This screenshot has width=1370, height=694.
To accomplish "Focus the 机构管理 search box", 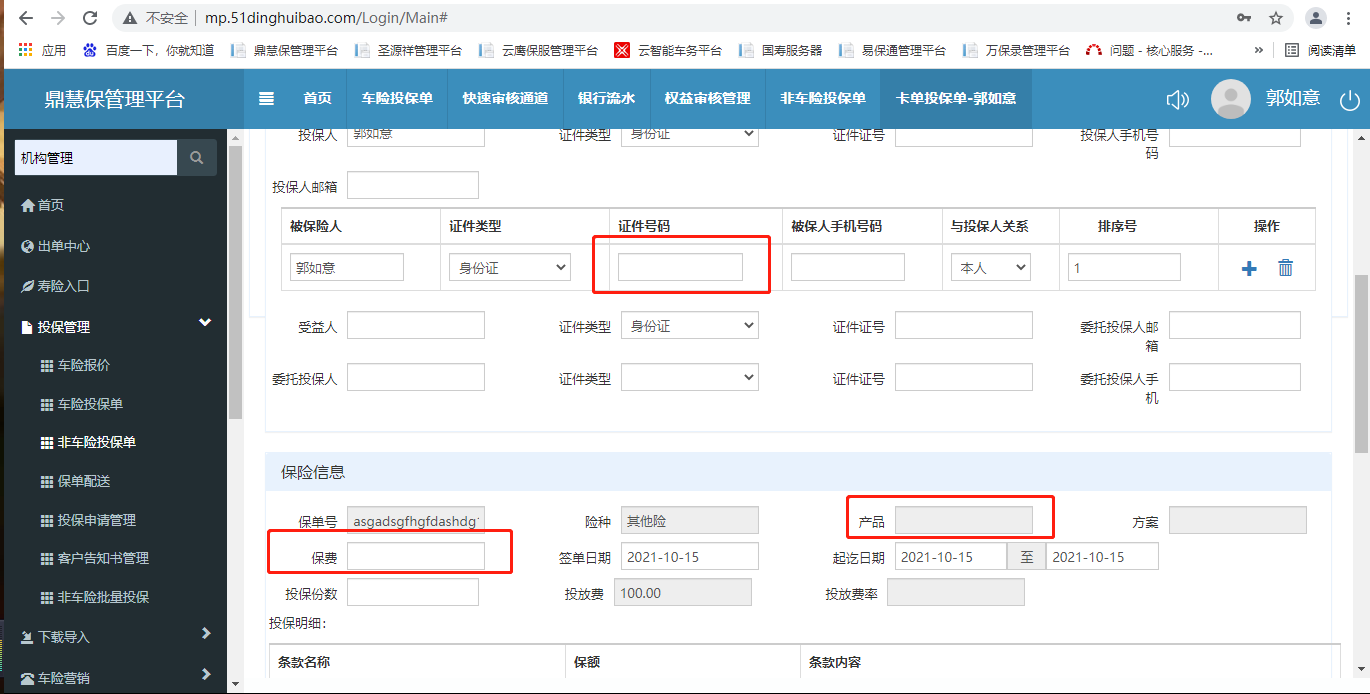I will pos(96,158).
